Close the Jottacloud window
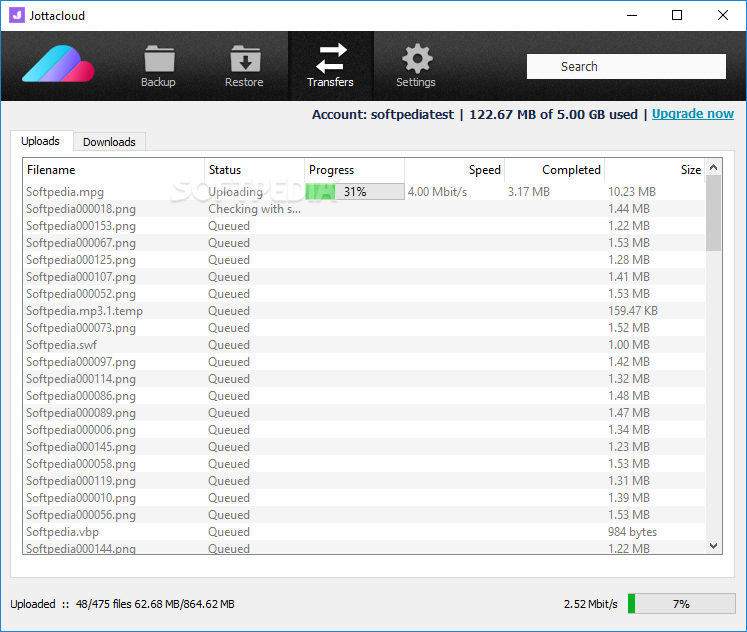This screenshot has height=632, width=747. point(723,15)
